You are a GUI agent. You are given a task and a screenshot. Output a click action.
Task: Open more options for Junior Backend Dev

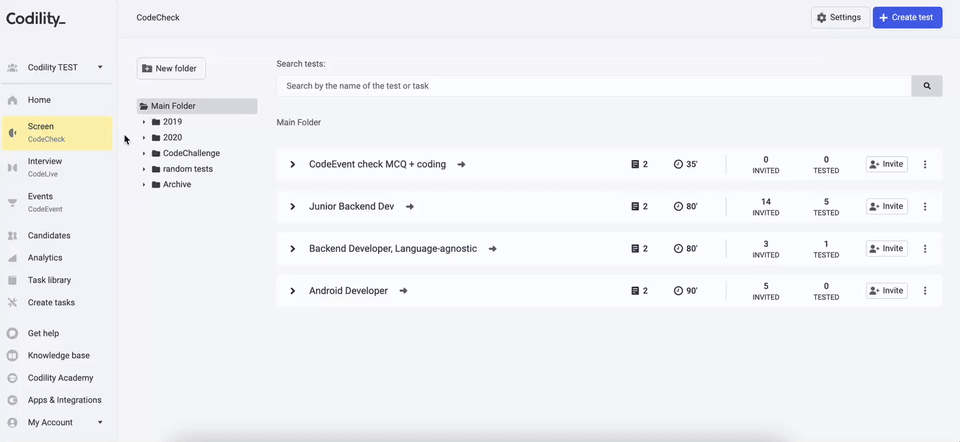coord(925,207)
